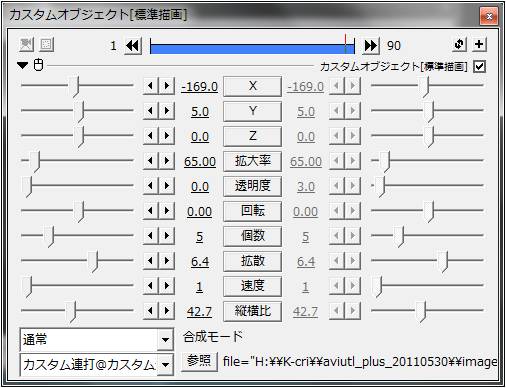Decrease left Y value with left arrow
Screen dimensions: 506x388
[x=151, y=111]
